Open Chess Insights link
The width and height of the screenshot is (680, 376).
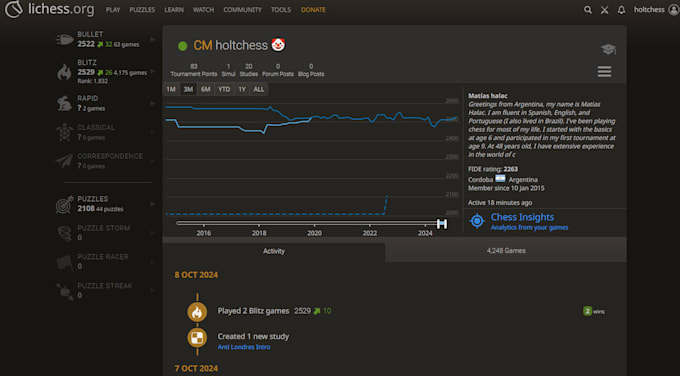point(523,217)
